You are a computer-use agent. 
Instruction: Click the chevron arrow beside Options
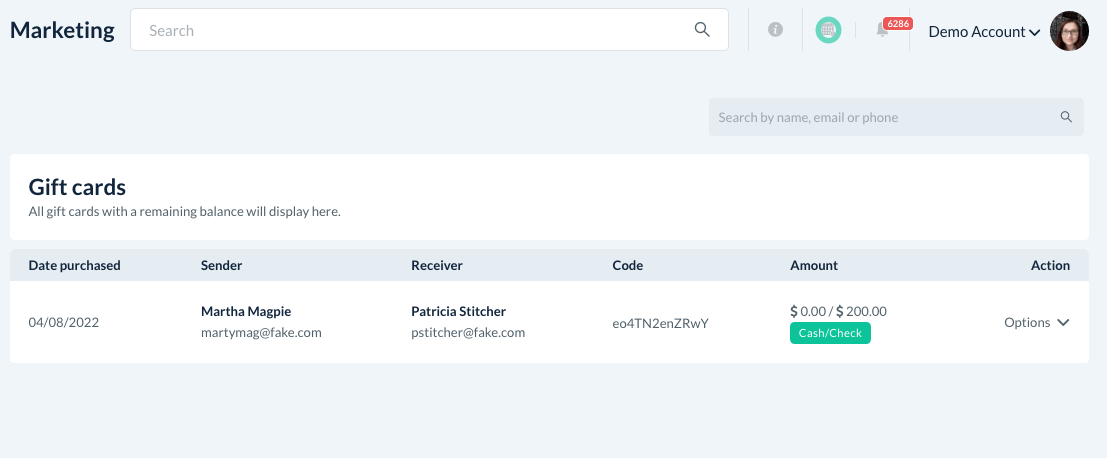click(1063, 322)
